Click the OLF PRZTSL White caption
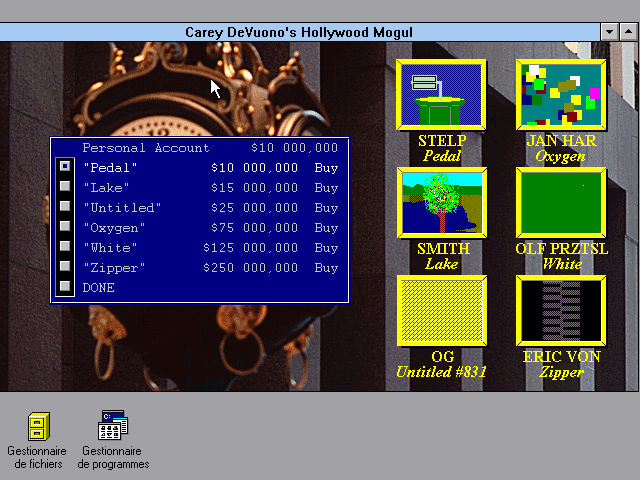The width and height of the screenshot is (640, 480). tap(562, 256)
